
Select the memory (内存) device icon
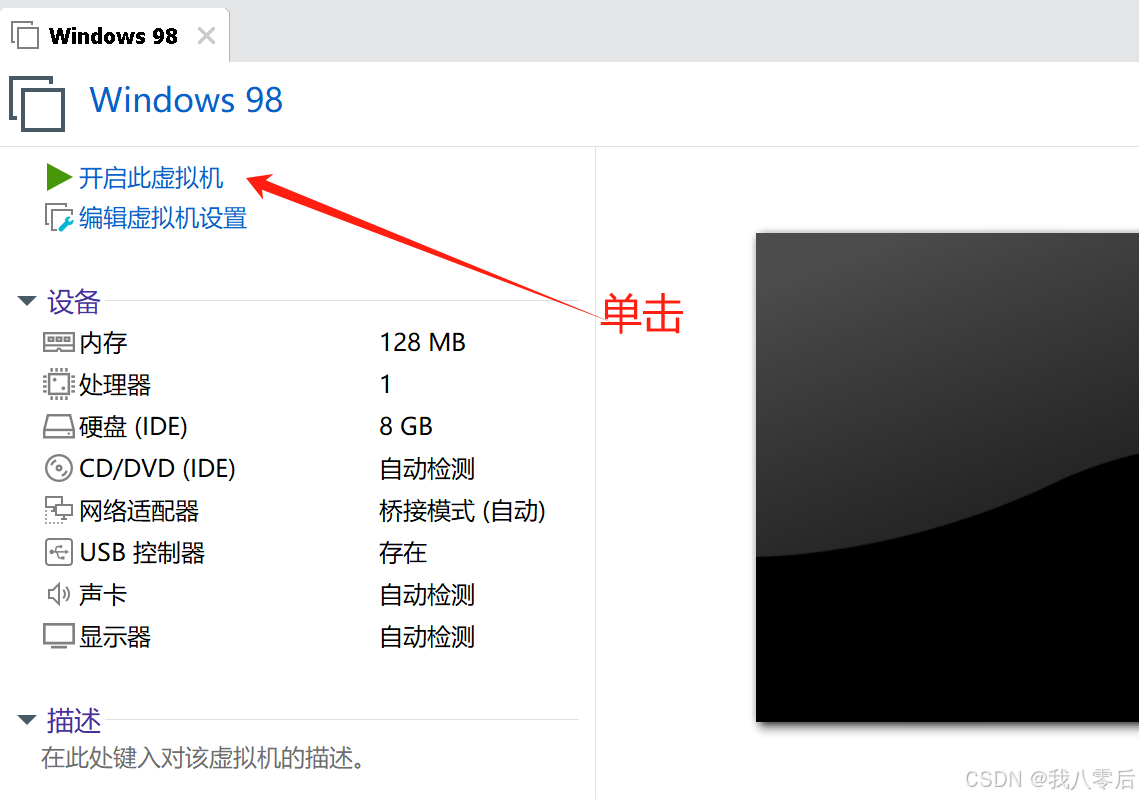[58, 342]
